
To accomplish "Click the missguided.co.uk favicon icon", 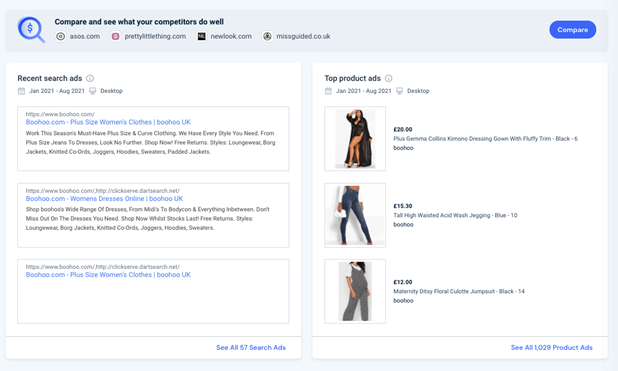I will click(x=267, y=36).
